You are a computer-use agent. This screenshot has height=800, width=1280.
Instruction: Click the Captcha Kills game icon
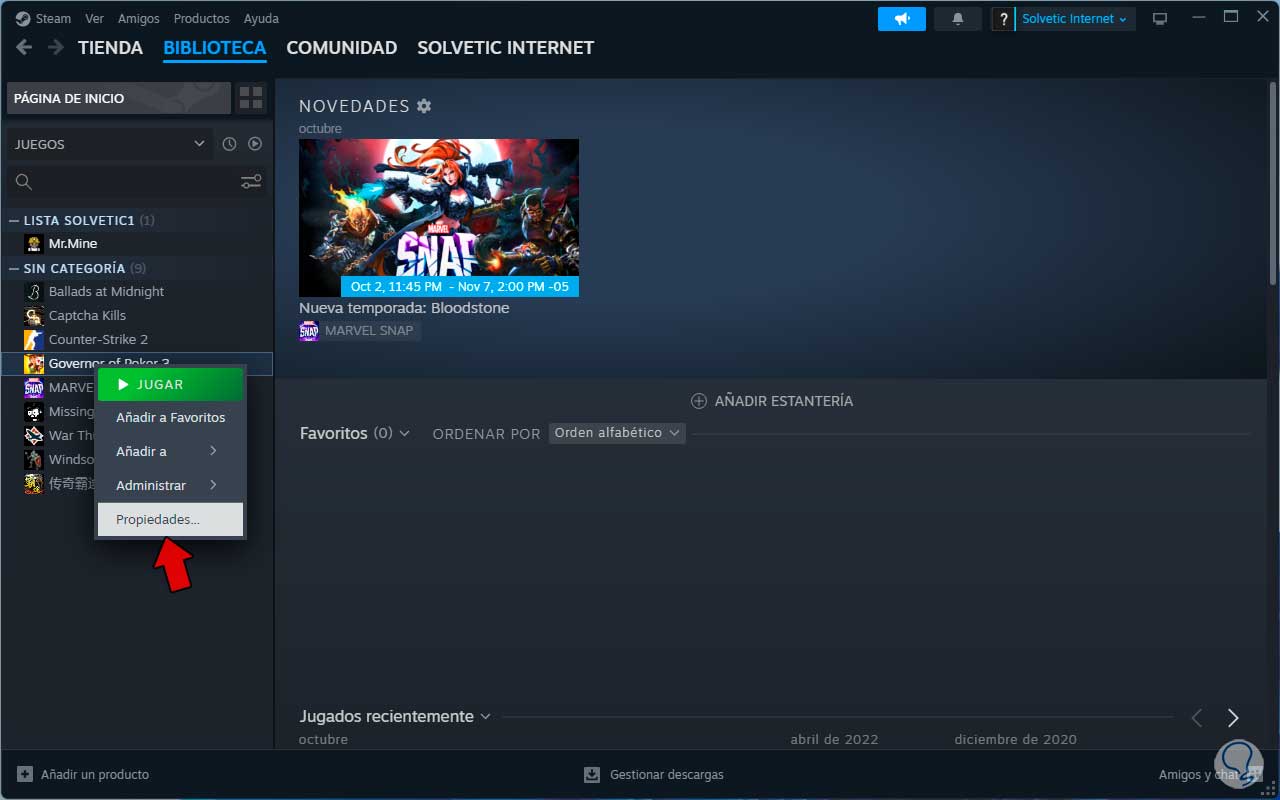point(34,315)
